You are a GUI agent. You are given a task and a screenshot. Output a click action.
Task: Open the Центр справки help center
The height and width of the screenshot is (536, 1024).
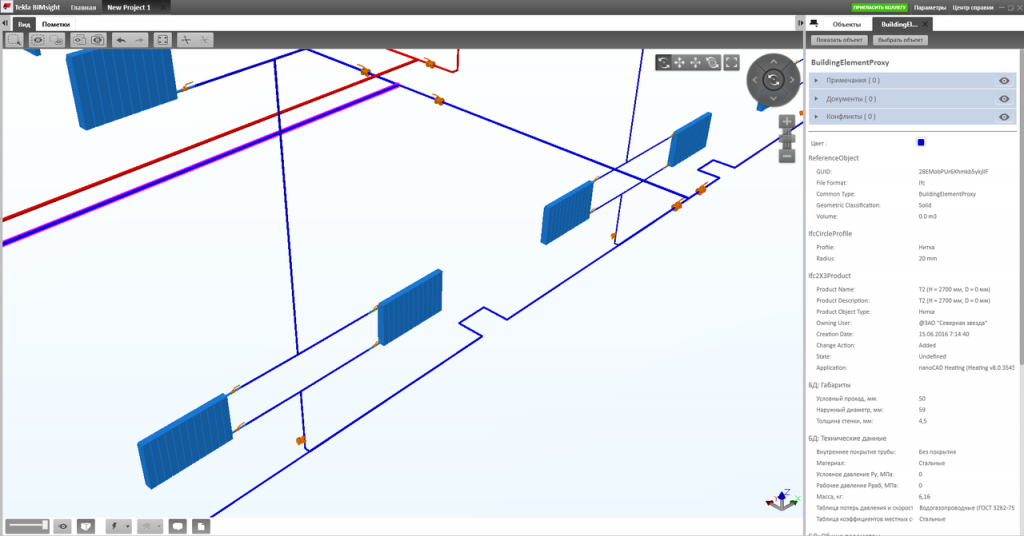[972, 8]
